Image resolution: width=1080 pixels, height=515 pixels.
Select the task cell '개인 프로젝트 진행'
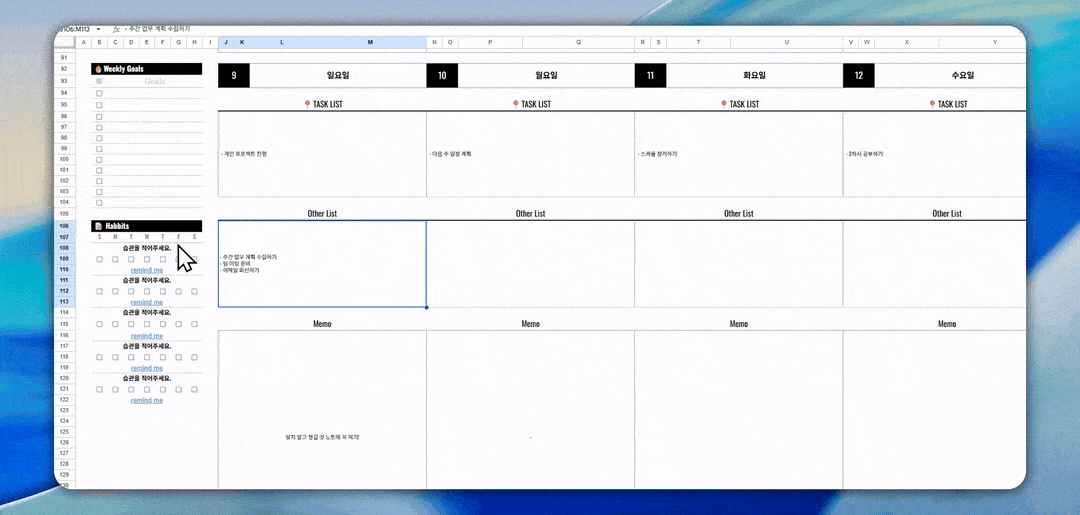tap(322, 154)
